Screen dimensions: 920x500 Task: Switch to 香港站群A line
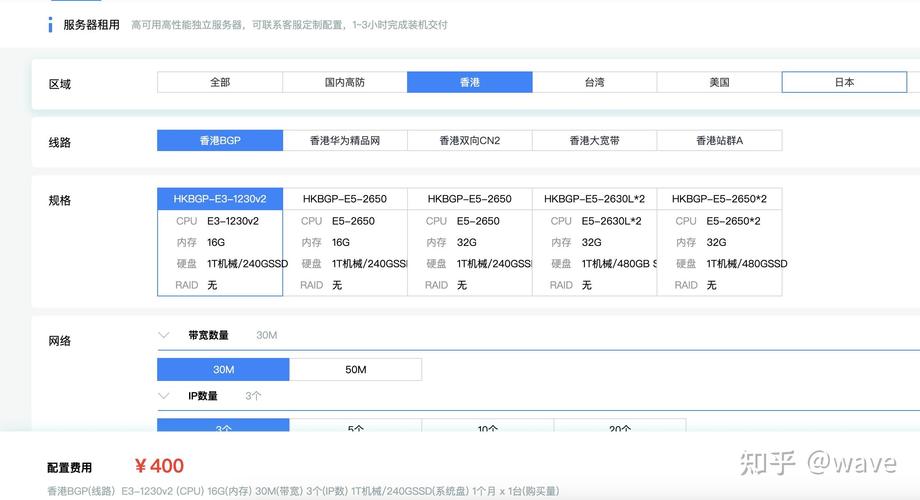pyautogui.click(x=719, y=140)
